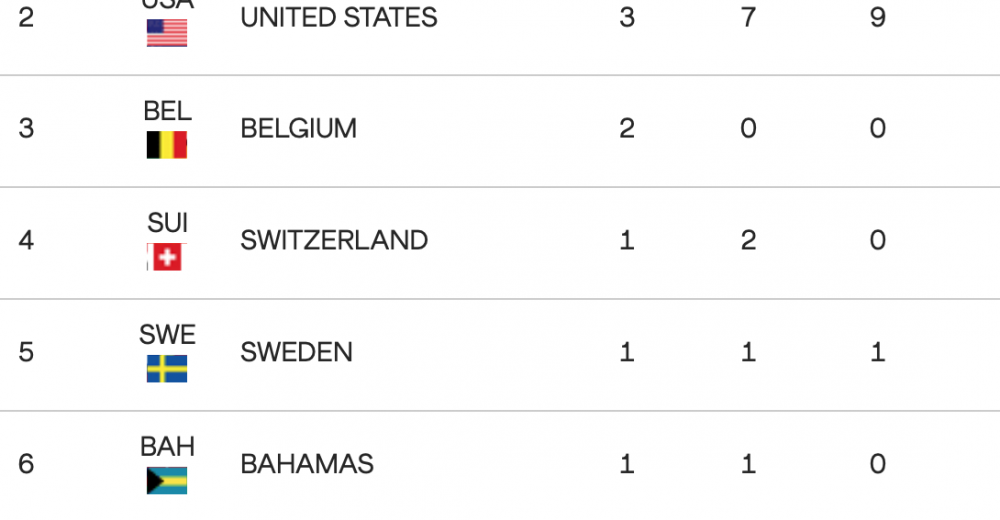Screen dimensions: 1000x520
Task: Click the Sweden flag icon
Action: [x=167, y=370]
